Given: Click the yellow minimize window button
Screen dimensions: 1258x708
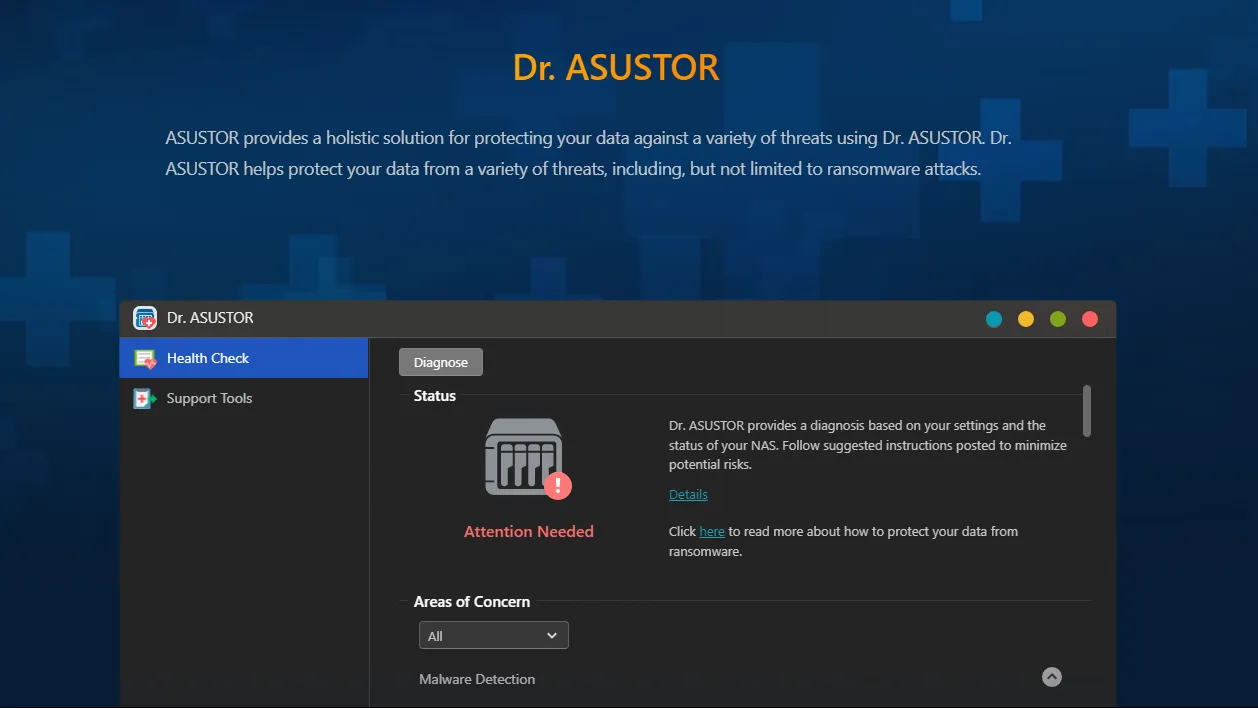Looking at the screenshot, I should [1026, 319].
